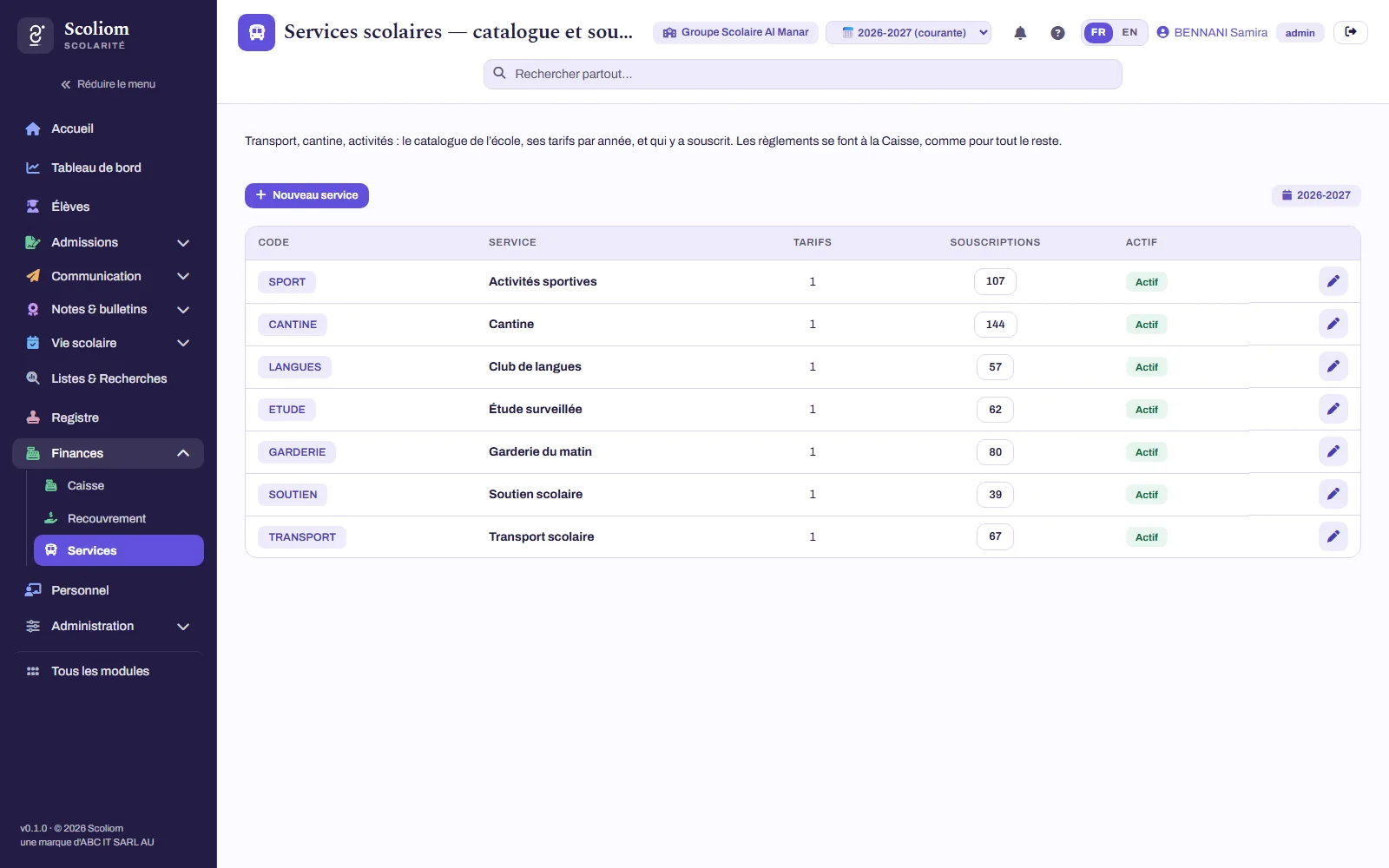Edit the Club de langues service
The image size is (1389, 868).
coord(1333,366)
